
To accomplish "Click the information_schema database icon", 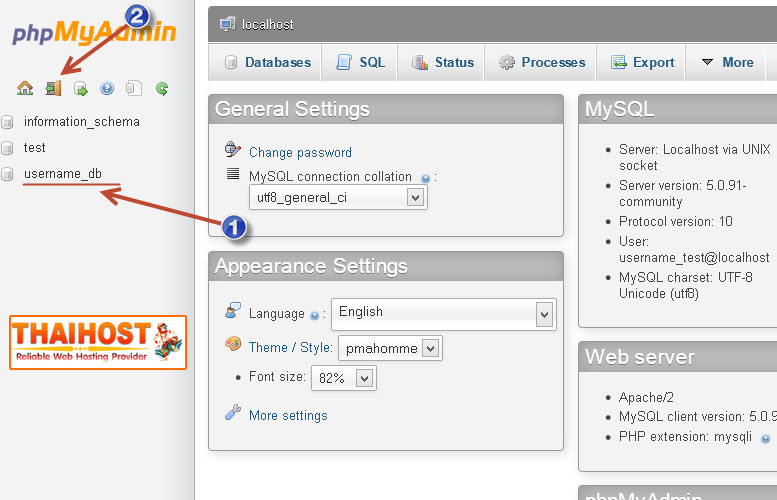I will 7,122.
